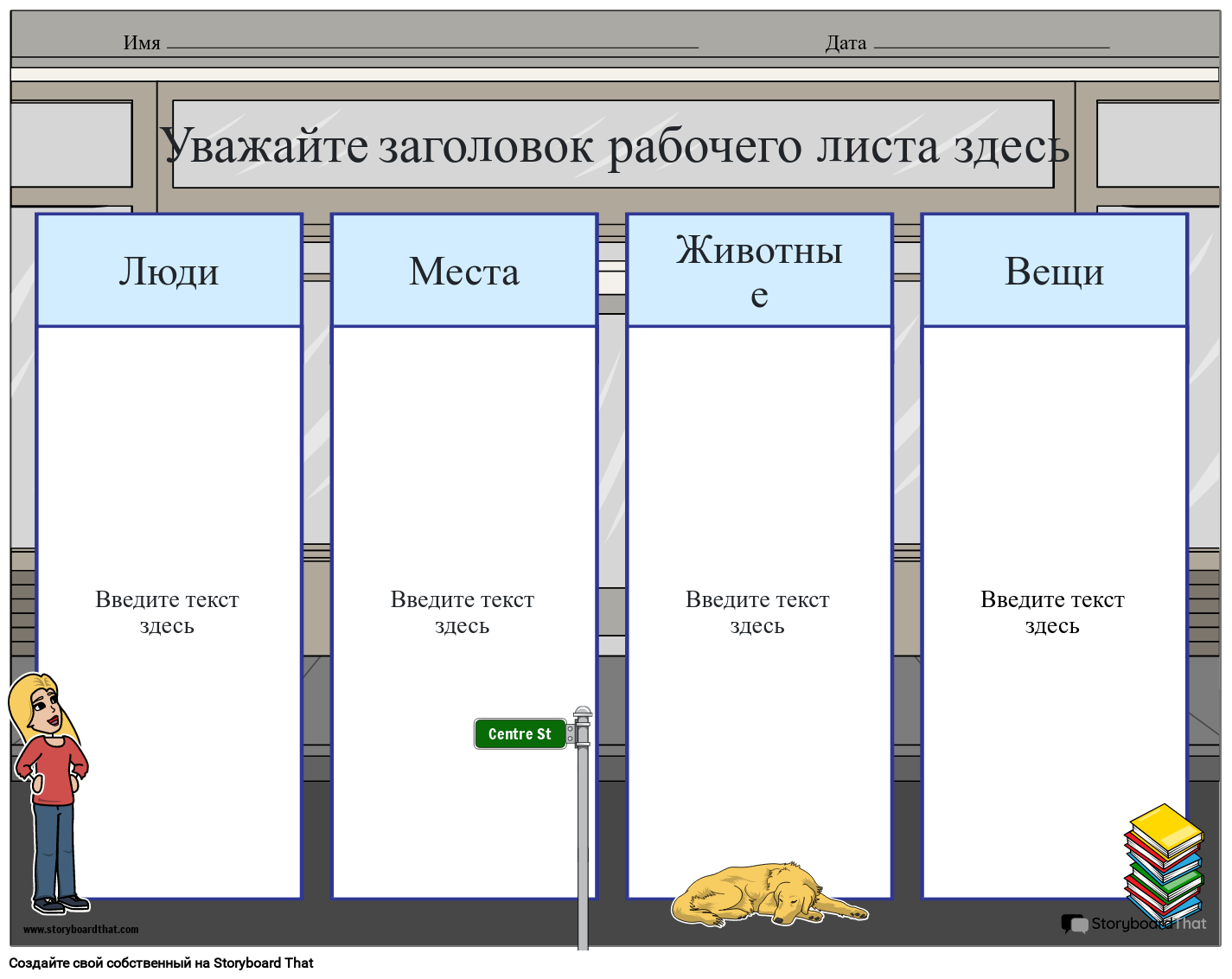Click the Имя name input line
The image size is (1232, 979).
coord(432,43)
